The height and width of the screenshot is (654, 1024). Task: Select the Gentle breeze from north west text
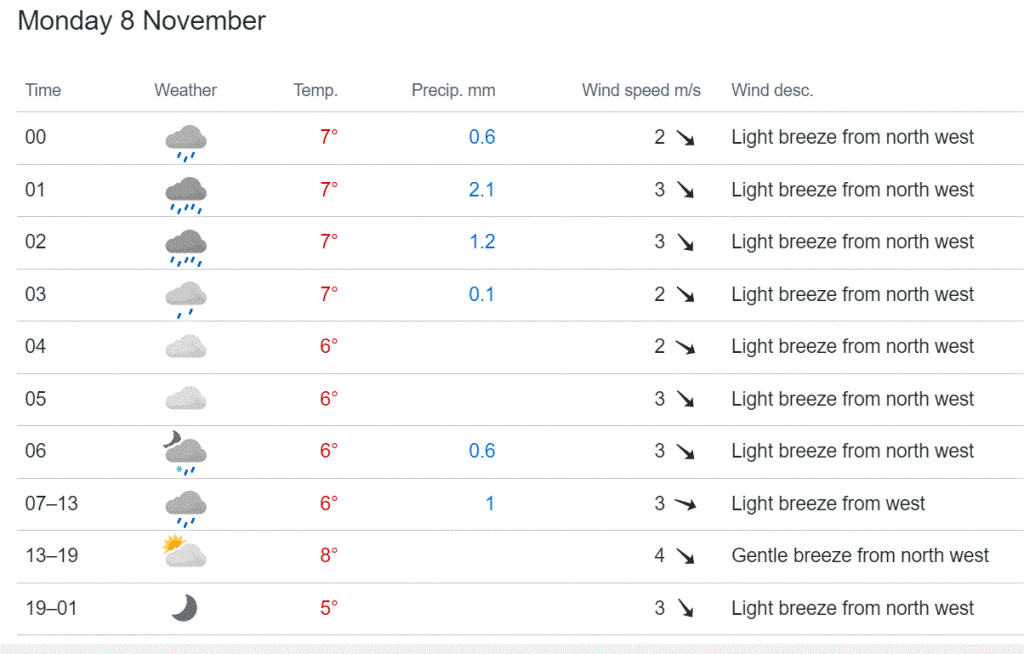click(x=860, y=555)
